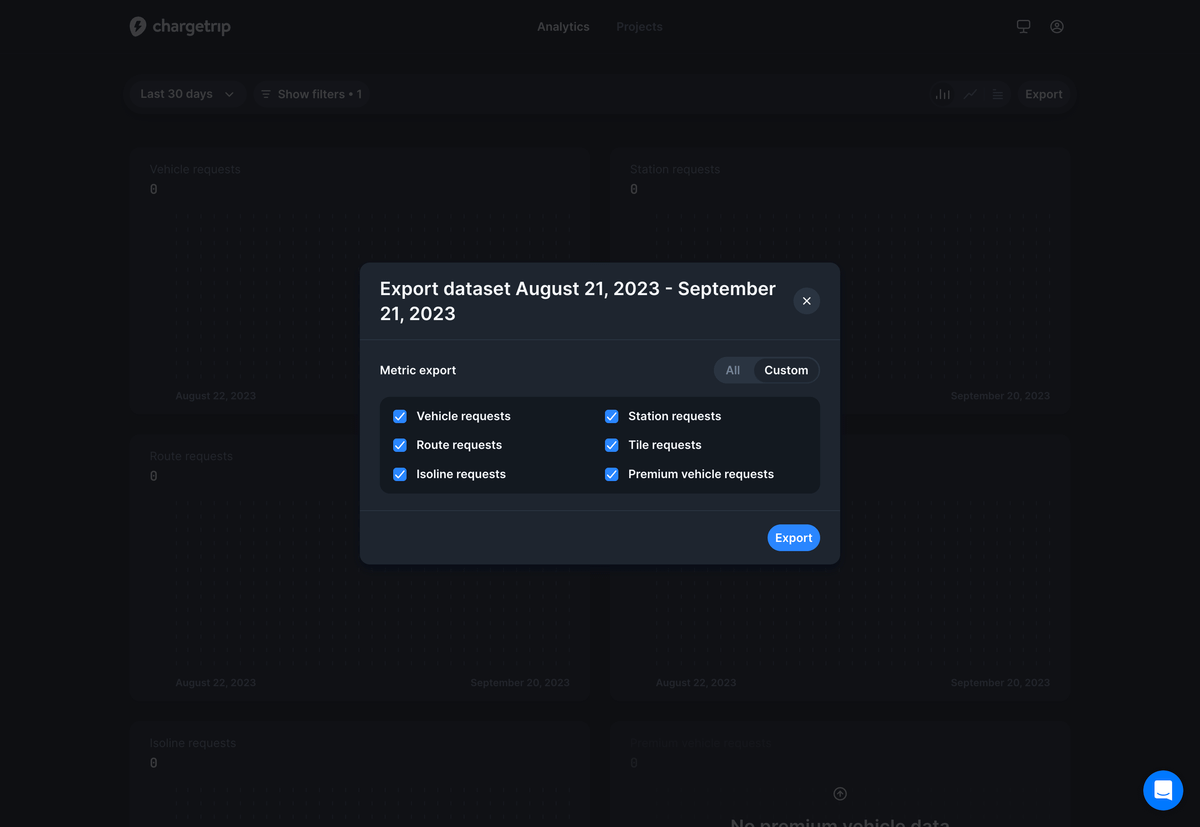Toggle the Station requests checkbox

pos(612,416)
